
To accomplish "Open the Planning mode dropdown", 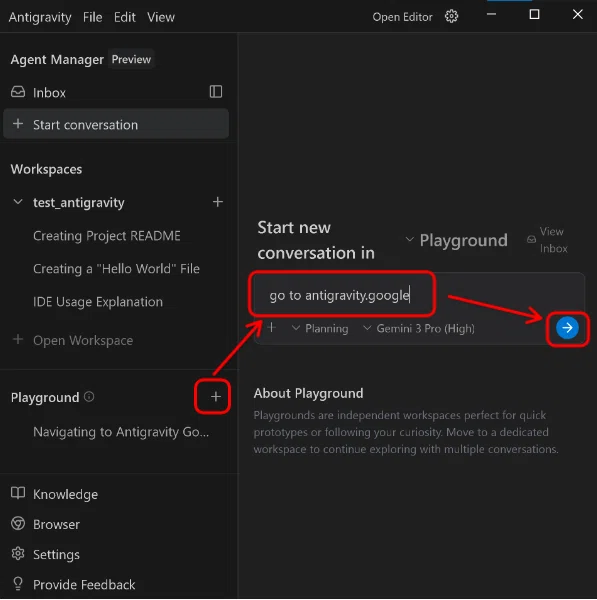I will [x=320, y=328].
